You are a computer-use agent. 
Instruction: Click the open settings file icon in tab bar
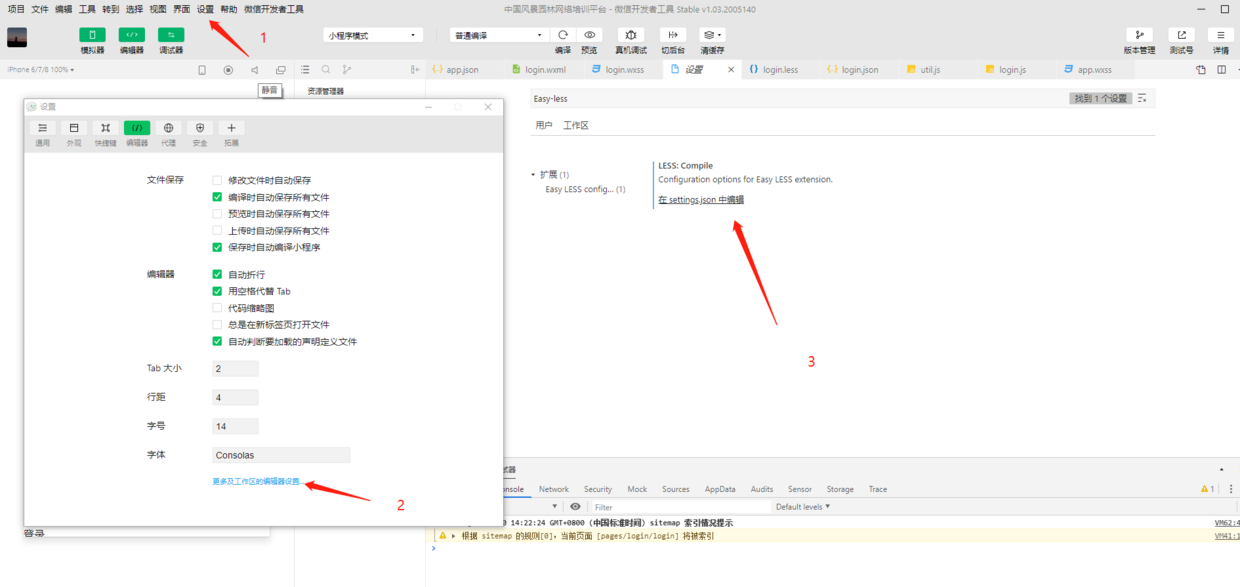[1201, 70]
